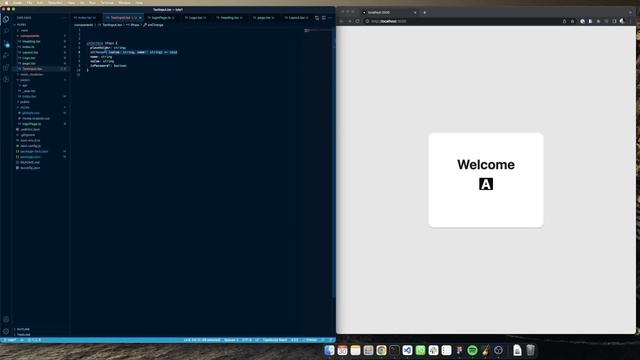The image size is (640, 360).
Task: Open the Run and Debug view
Action: 6,56
